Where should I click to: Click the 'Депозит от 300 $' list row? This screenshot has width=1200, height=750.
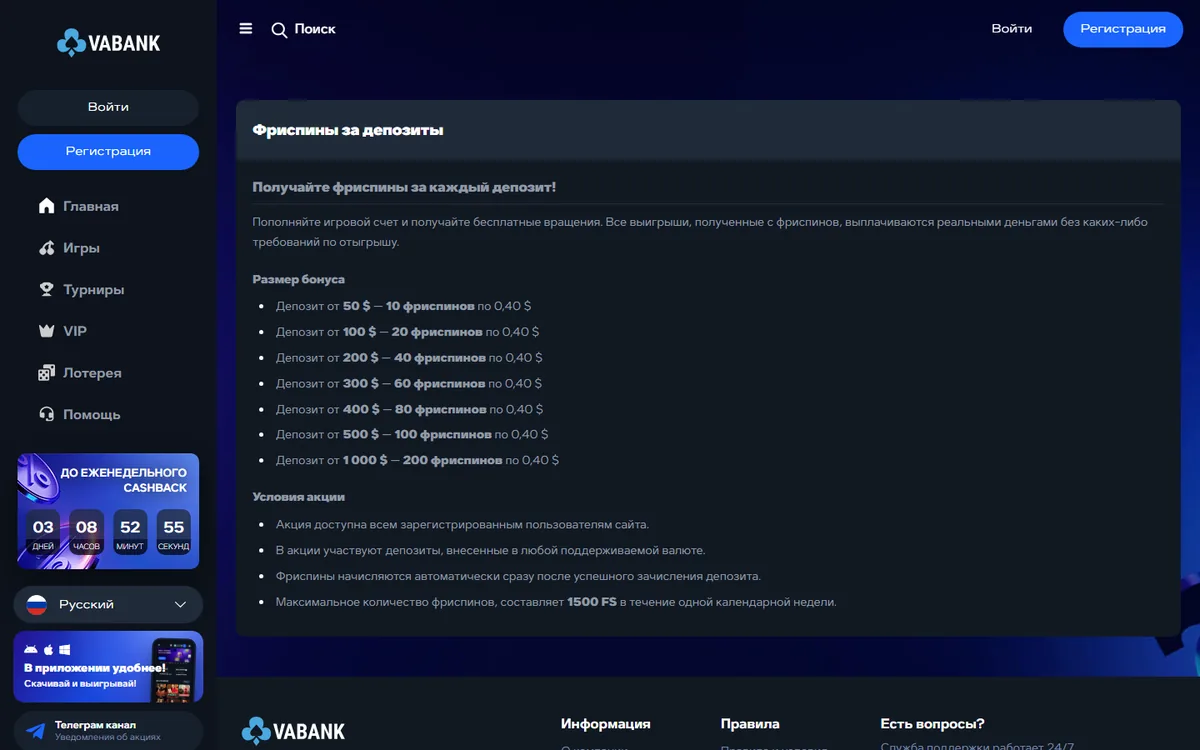click(408, 383)
